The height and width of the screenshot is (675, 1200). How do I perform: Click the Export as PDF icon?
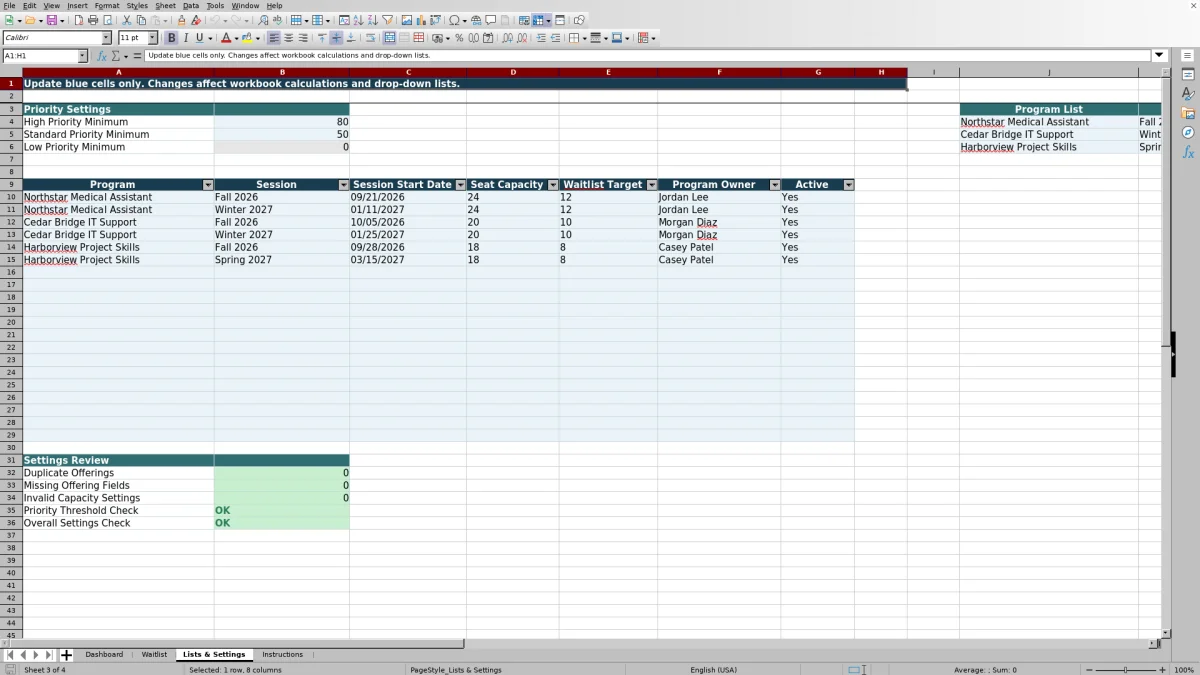click(x=79, y=20)
